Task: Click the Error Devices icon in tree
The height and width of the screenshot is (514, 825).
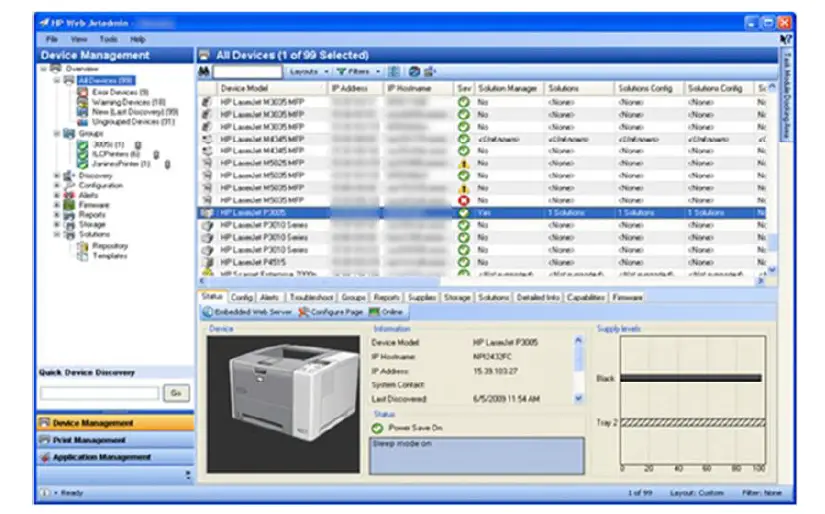Action: 83,92
